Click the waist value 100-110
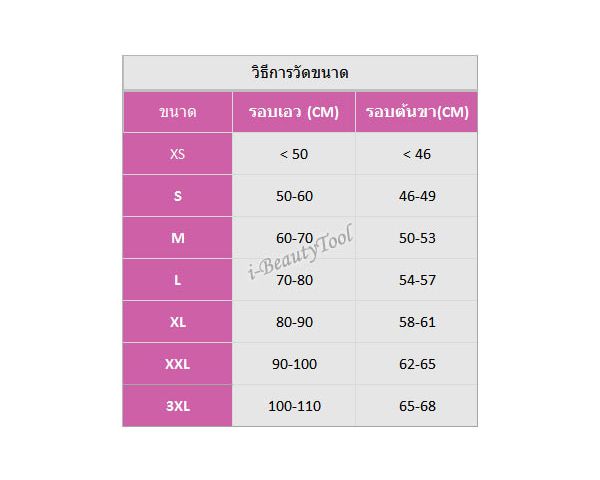 [294, 406]
